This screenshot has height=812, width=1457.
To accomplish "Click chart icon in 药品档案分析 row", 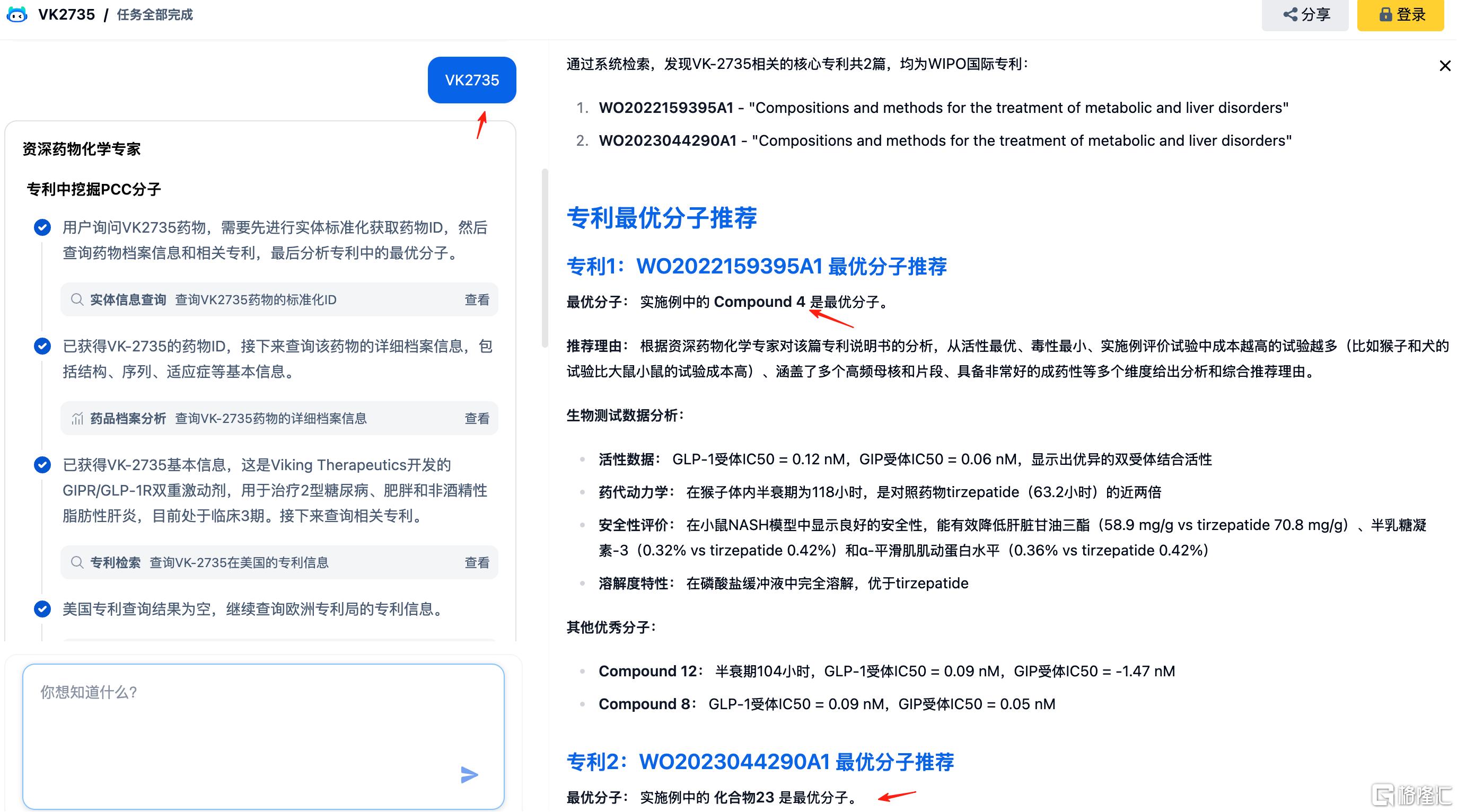I will click(x=77, y=418).
